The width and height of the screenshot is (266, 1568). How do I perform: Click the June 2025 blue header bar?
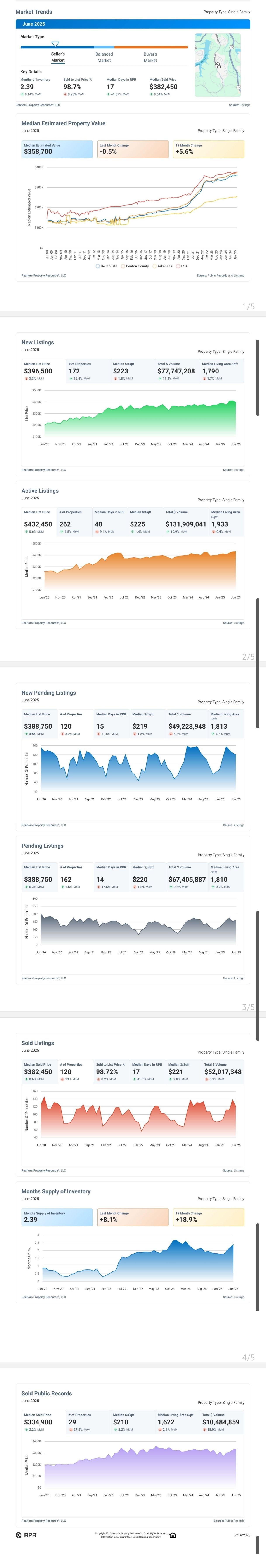pyautogui.click(x=133, y=24)
